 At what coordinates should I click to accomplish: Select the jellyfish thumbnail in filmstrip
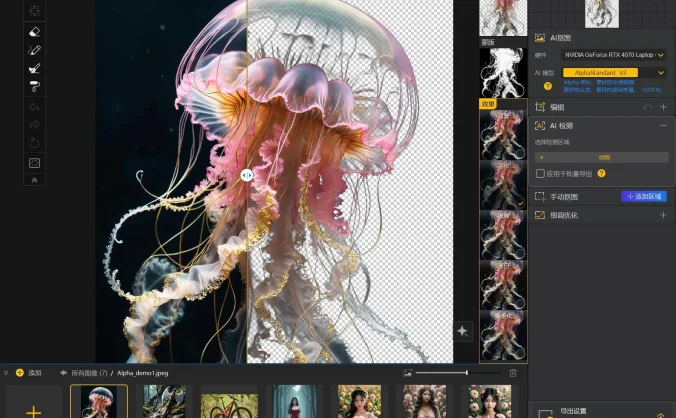point(99,402)
